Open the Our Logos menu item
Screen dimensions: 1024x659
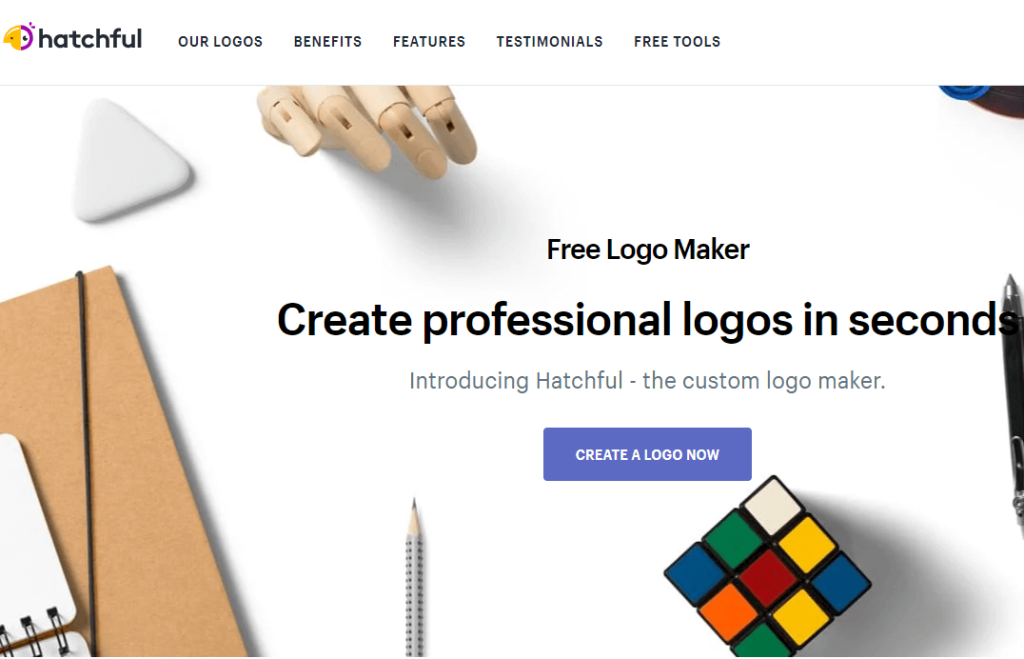[x=220, y=42]
